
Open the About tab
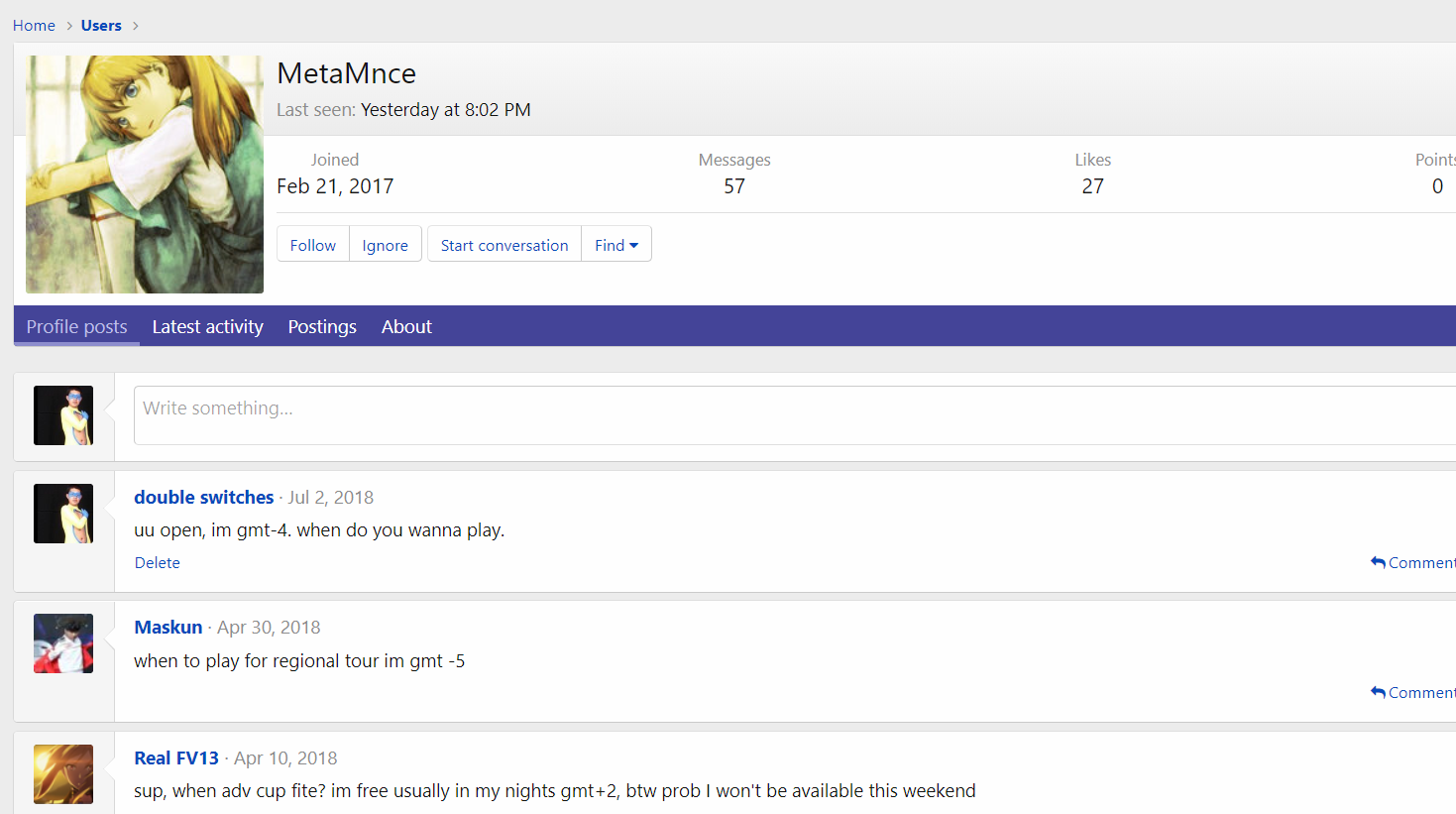tap(406, 326)
